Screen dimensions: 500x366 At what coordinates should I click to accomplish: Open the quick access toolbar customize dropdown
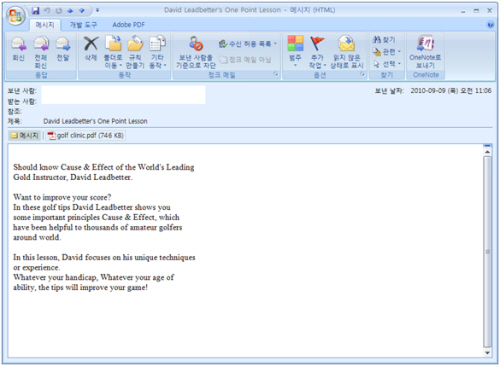click(97, 10)
